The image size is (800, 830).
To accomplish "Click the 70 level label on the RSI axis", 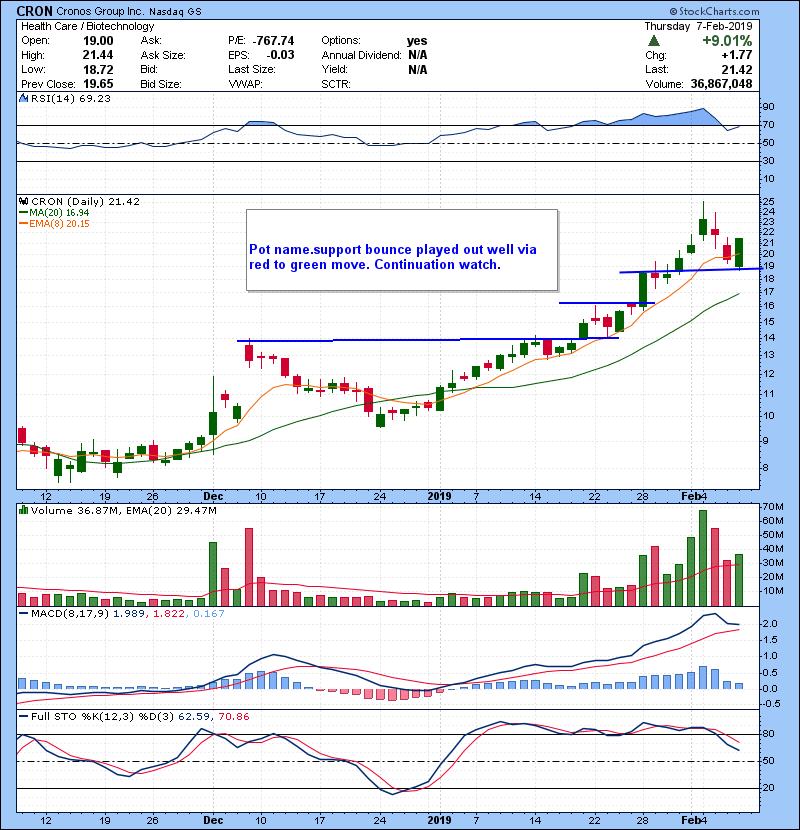I will tap(768, 125).
